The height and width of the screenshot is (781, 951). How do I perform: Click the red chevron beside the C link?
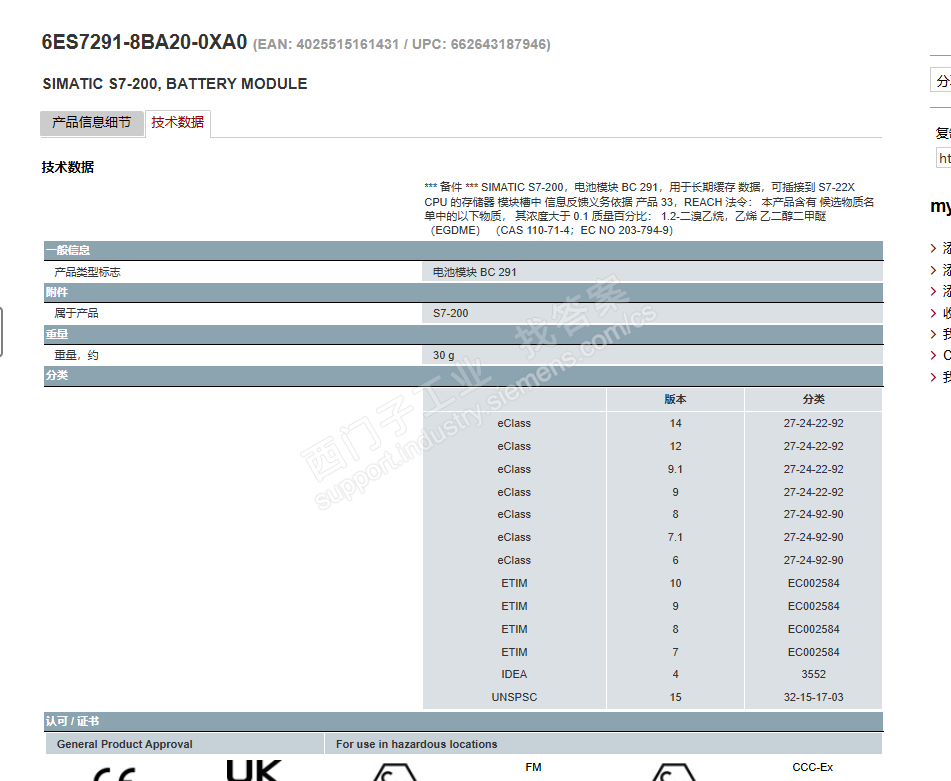click(933, 355)
